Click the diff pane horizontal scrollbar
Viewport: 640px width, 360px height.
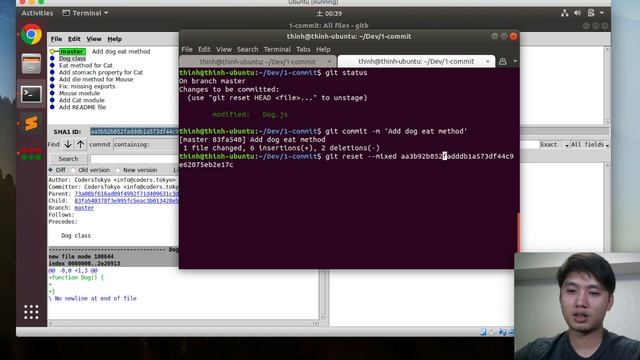coord(183,323)
